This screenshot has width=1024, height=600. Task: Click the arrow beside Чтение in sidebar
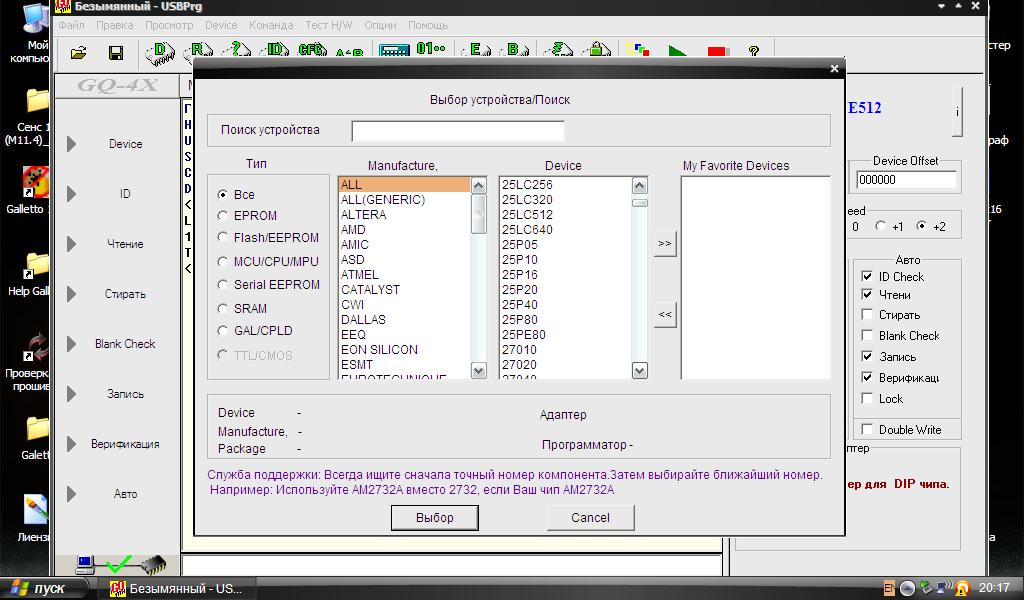71,244
